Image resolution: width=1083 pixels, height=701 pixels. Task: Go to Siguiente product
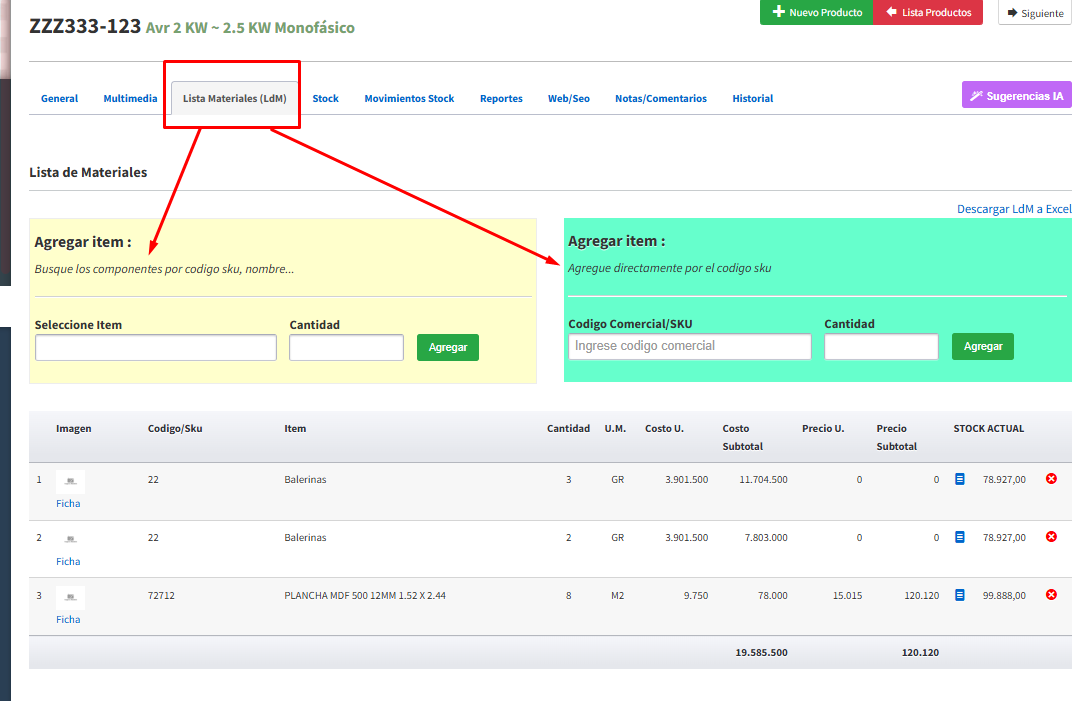[1035, 13]
